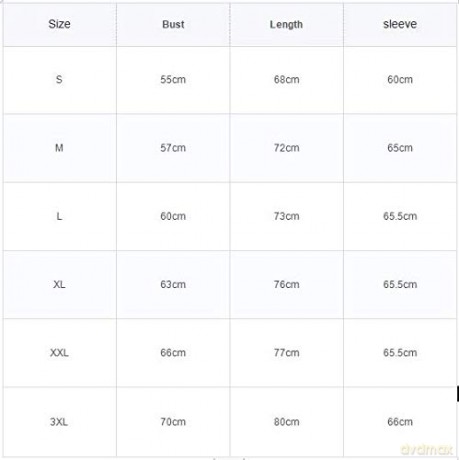Click the 73cm length cell
The image size is (459, 460).
[286, 216]
